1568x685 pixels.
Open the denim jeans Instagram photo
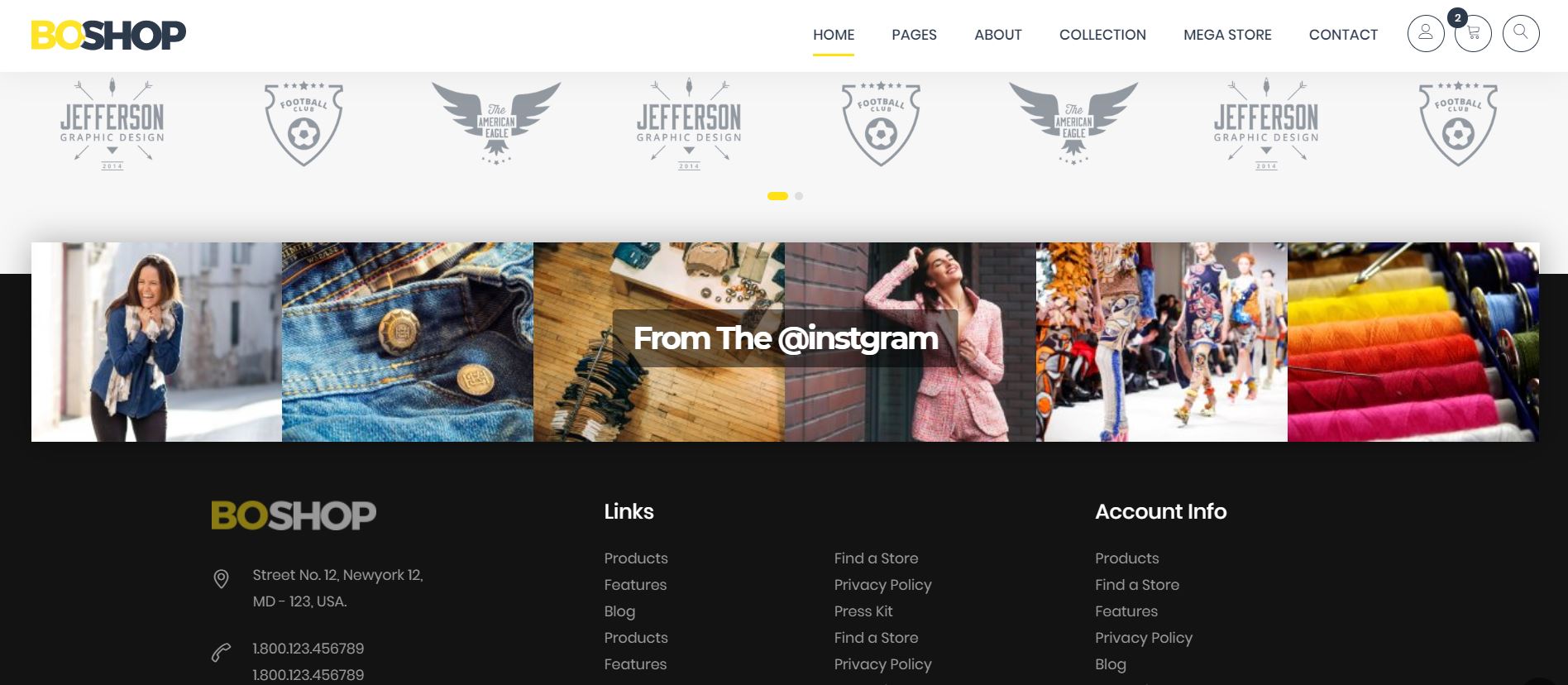click(408, 342)
